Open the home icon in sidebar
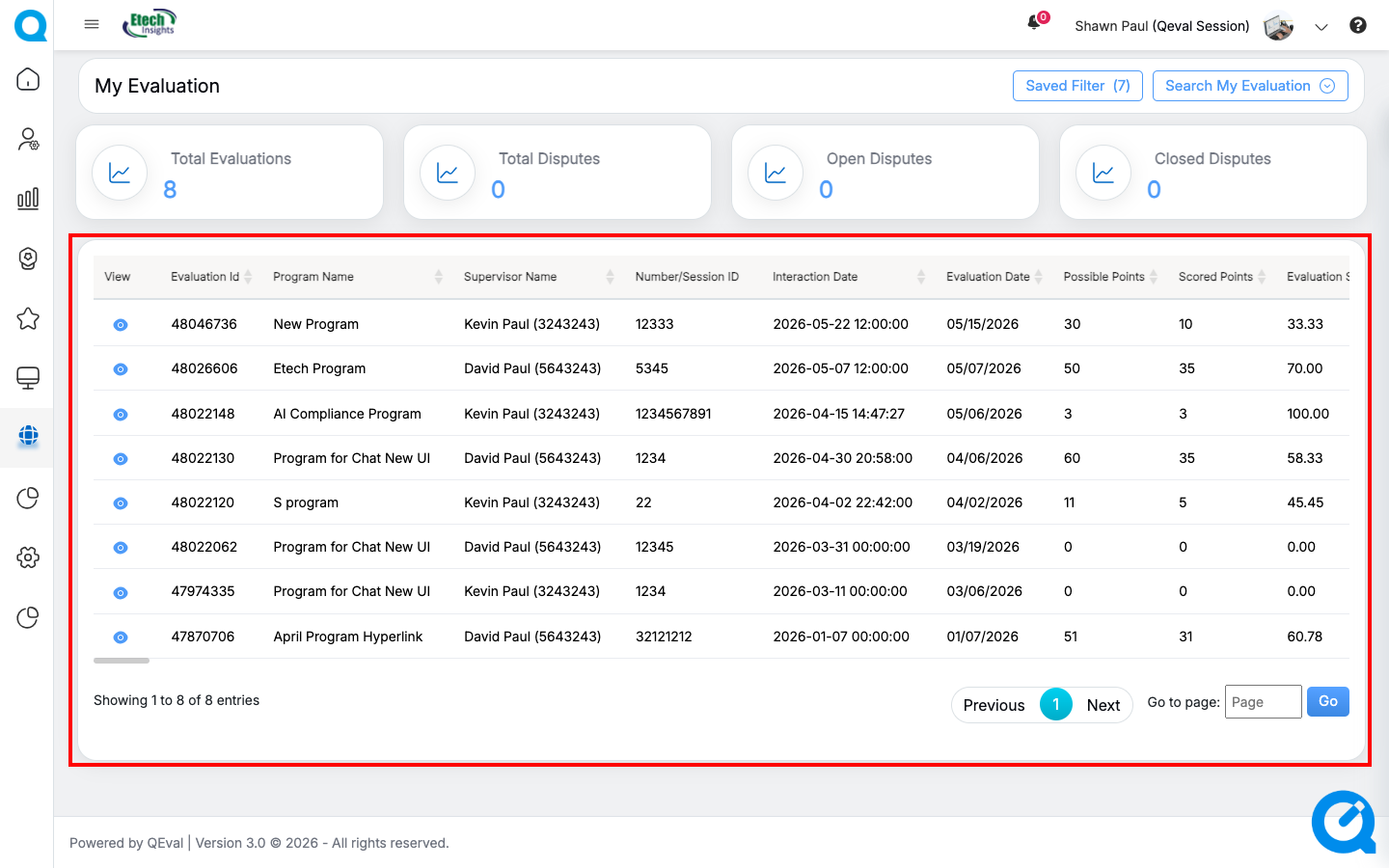The width and height of the screenshot is (1389, 868). [x=28, y=79]
